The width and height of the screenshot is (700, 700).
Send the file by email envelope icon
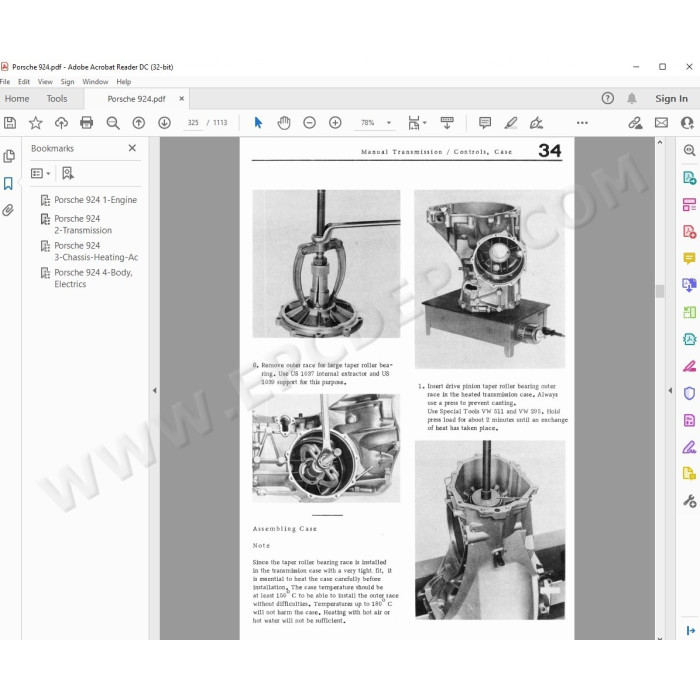661,123
